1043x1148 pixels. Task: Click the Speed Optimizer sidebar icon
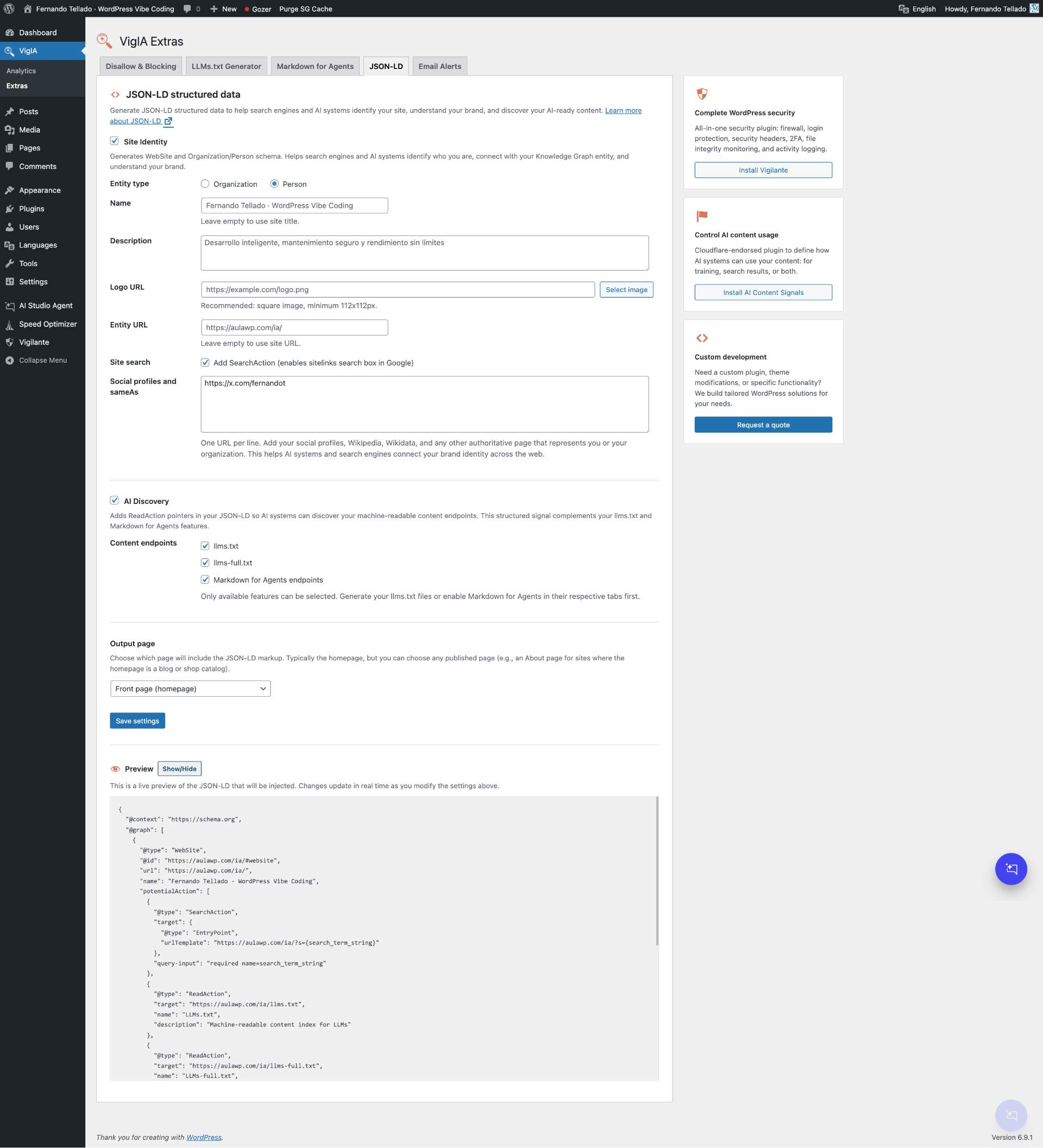click(x=10, y=324)
